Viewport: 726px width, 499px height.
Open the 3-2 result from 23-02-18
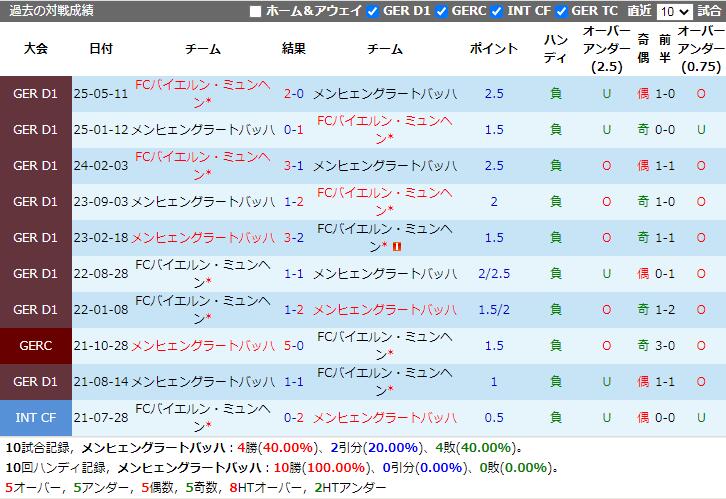click(294, 237)
